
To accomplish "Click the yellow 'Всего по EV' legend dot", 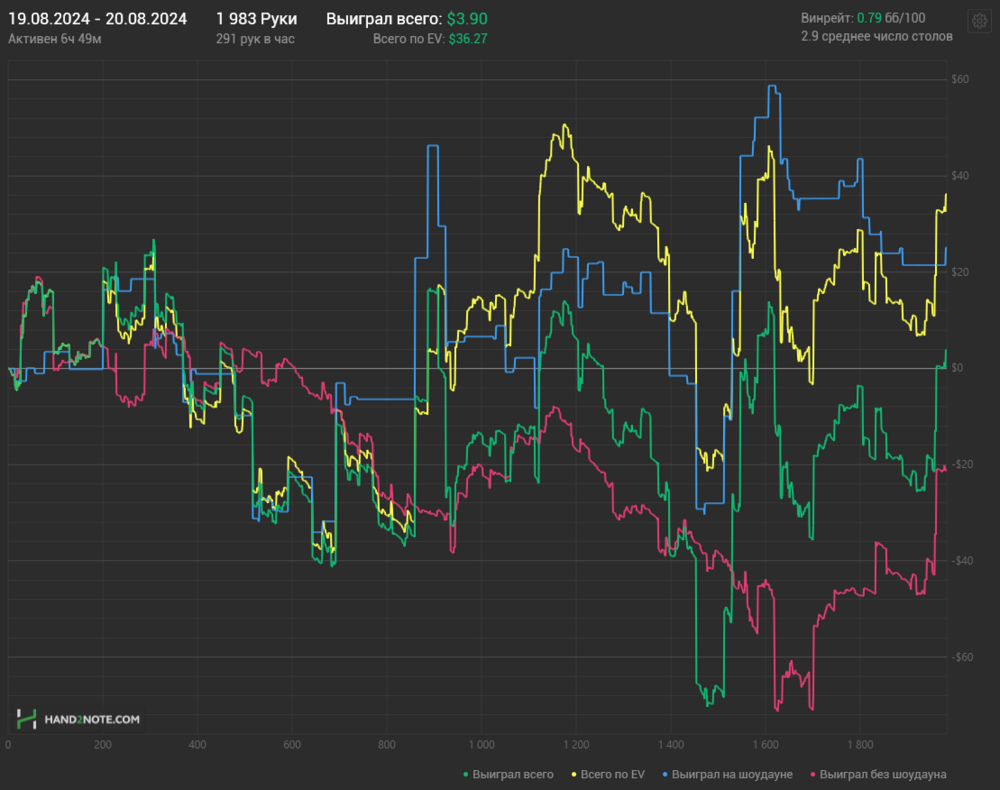I will click(573, 775).
